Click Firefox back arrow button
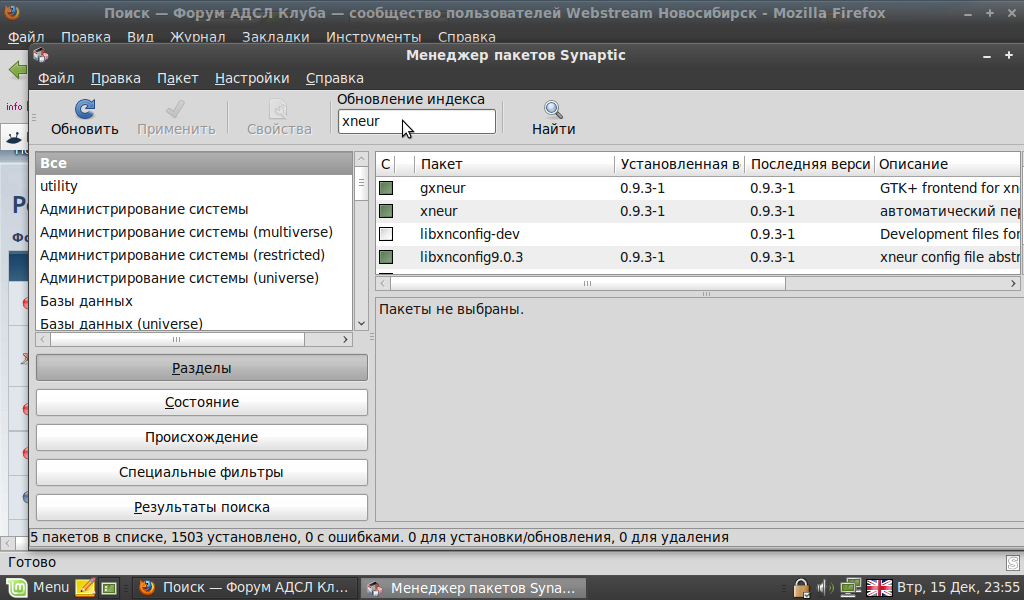 click(18, 70)
